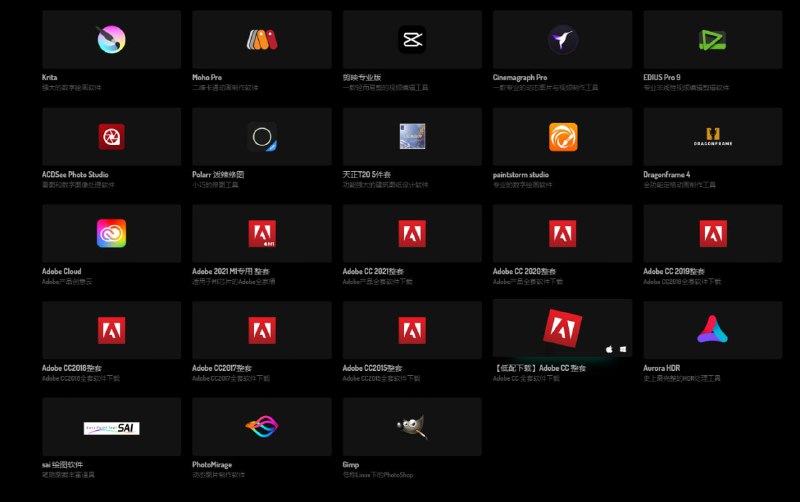Select the sai 绘图软件 thumbnail
Screen dimensions: 800x502
(111, 427)
